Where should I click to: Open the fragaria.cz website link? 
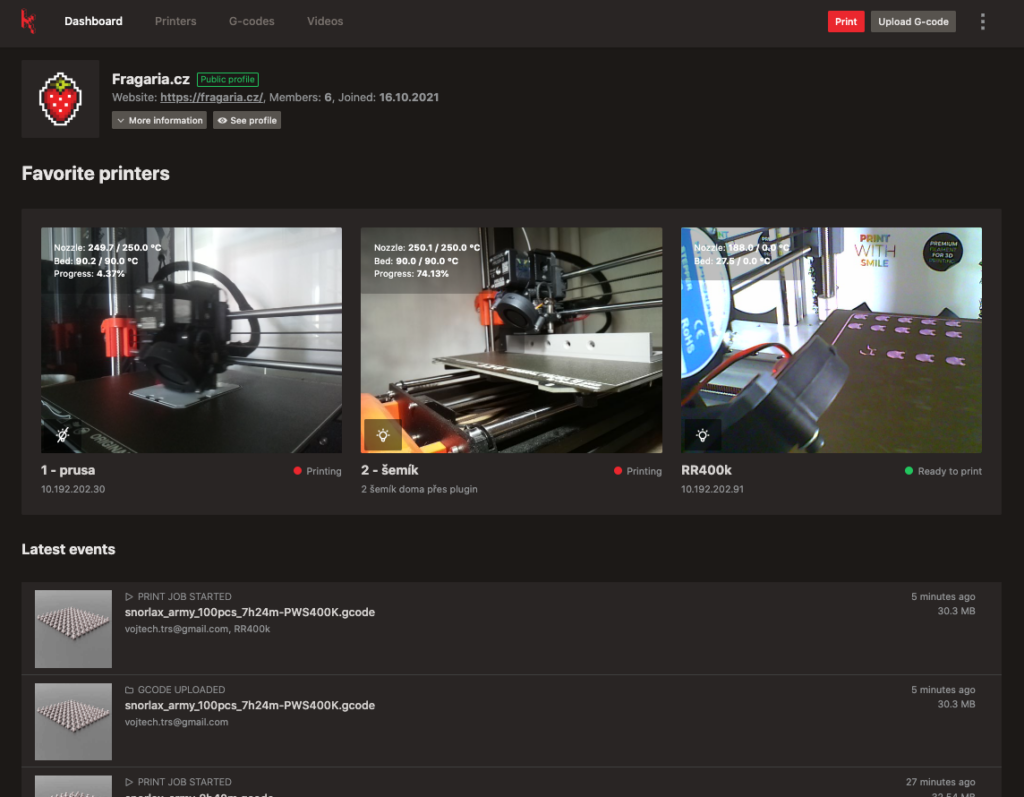pos(212,98)
